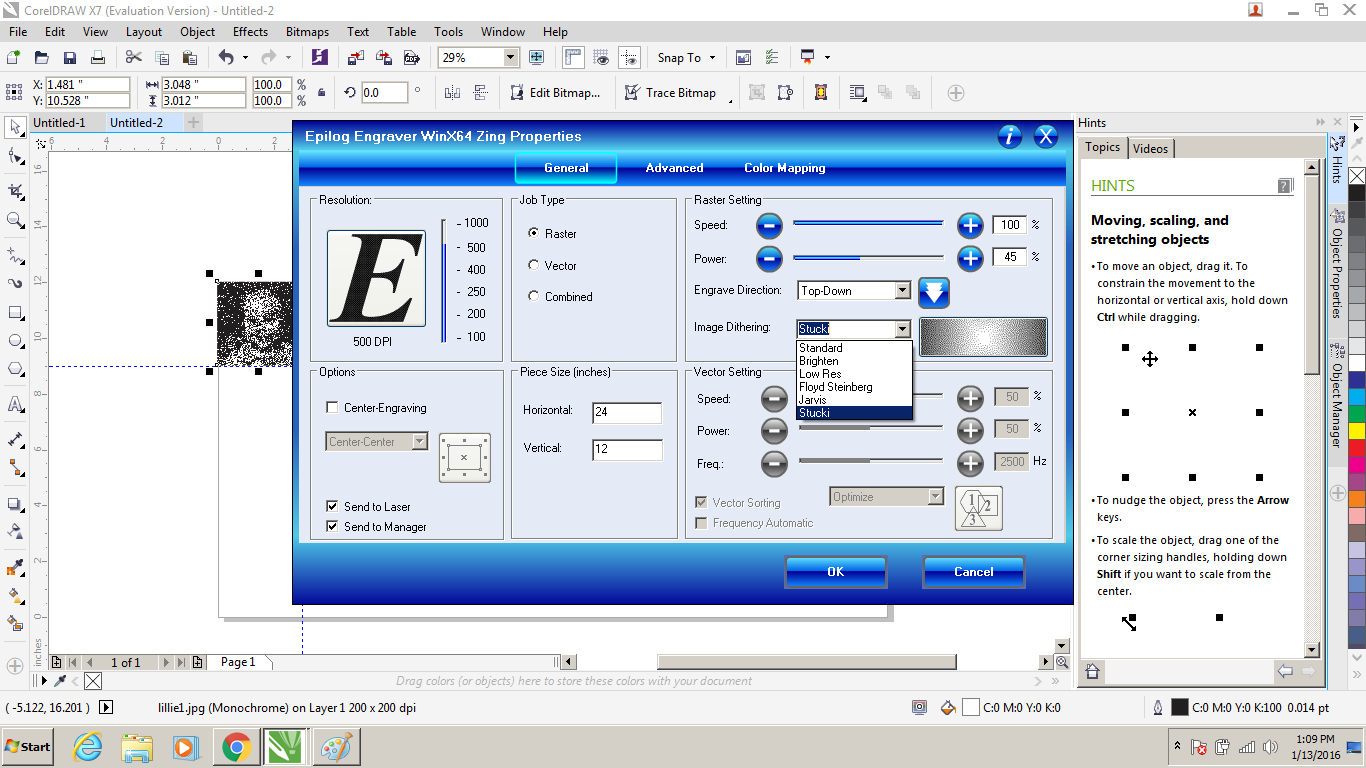This screenshot has height=768, width=1366.
Task: Select the Vector job type
Action: tap(534, 265)
